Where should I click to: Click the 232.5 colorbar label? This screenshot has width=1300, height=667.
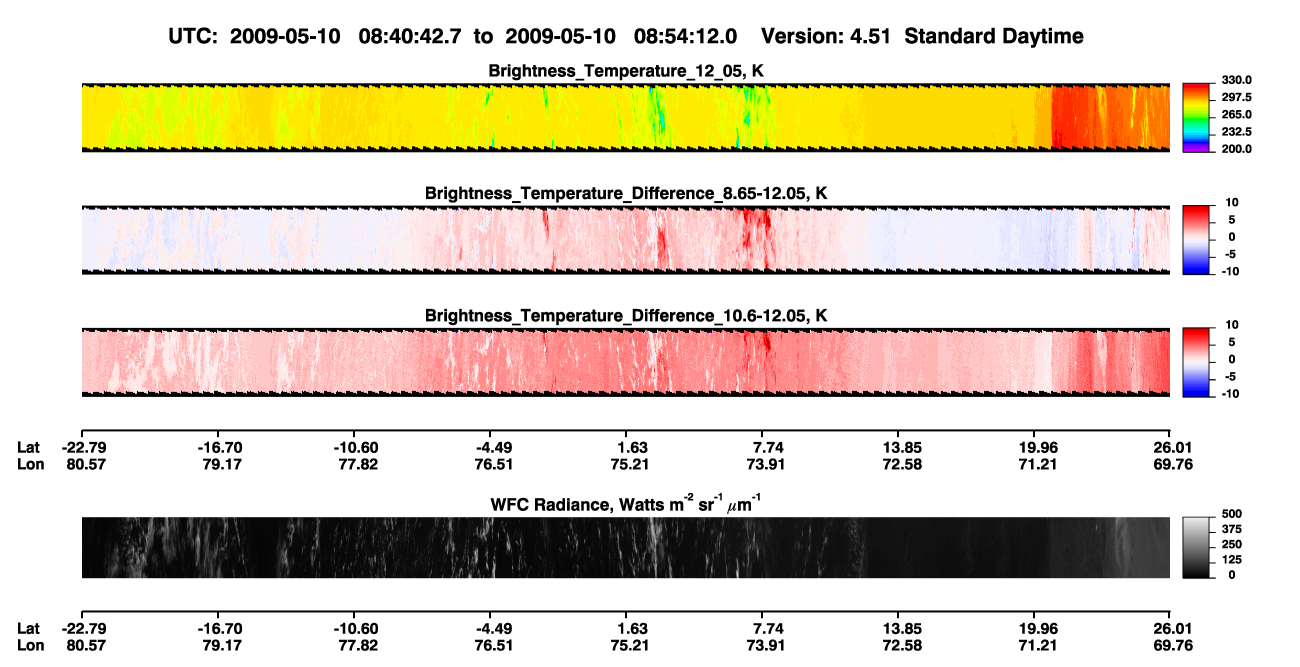[1237, 131]
